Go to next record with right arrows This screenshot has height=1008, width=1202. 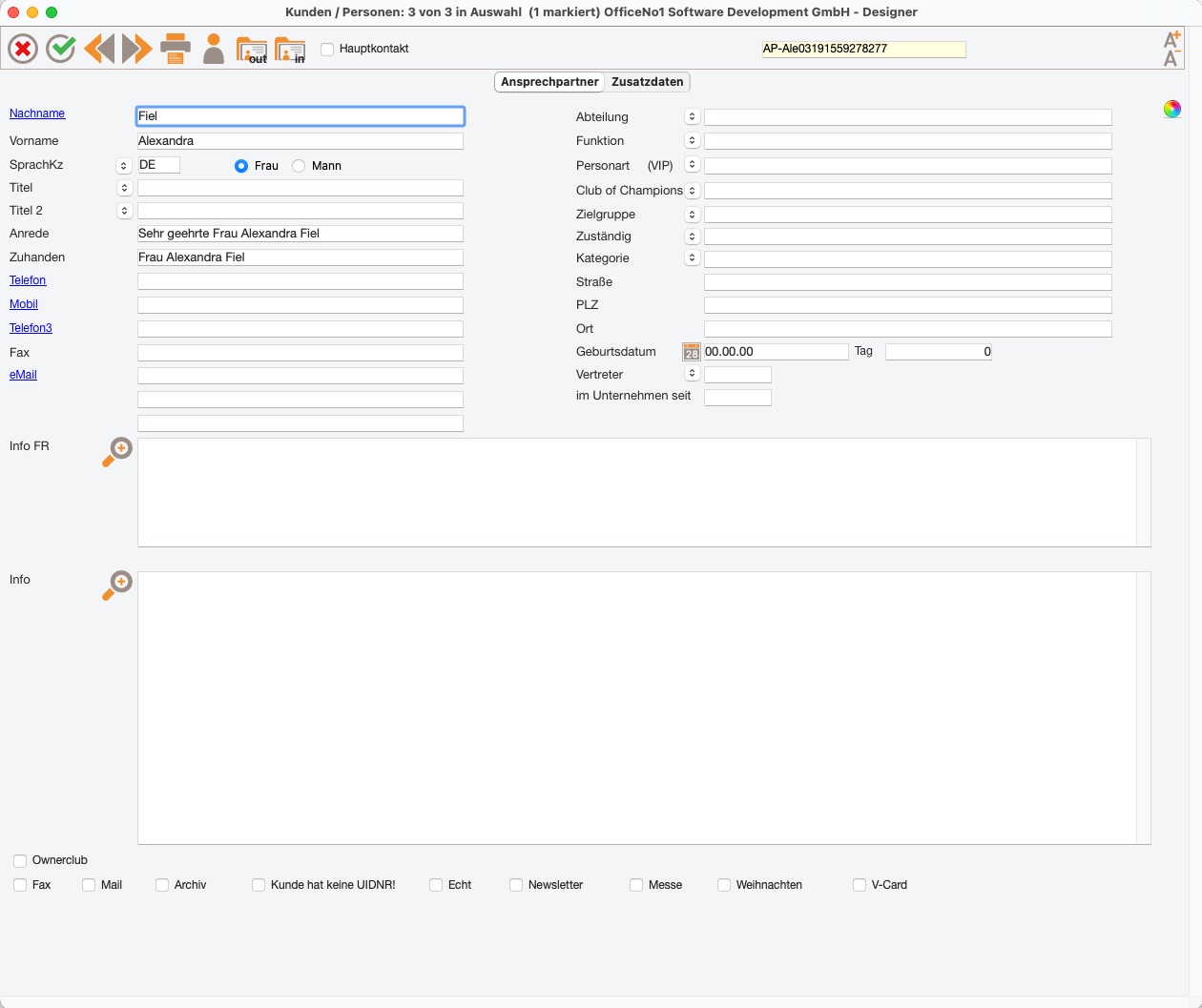137,49
